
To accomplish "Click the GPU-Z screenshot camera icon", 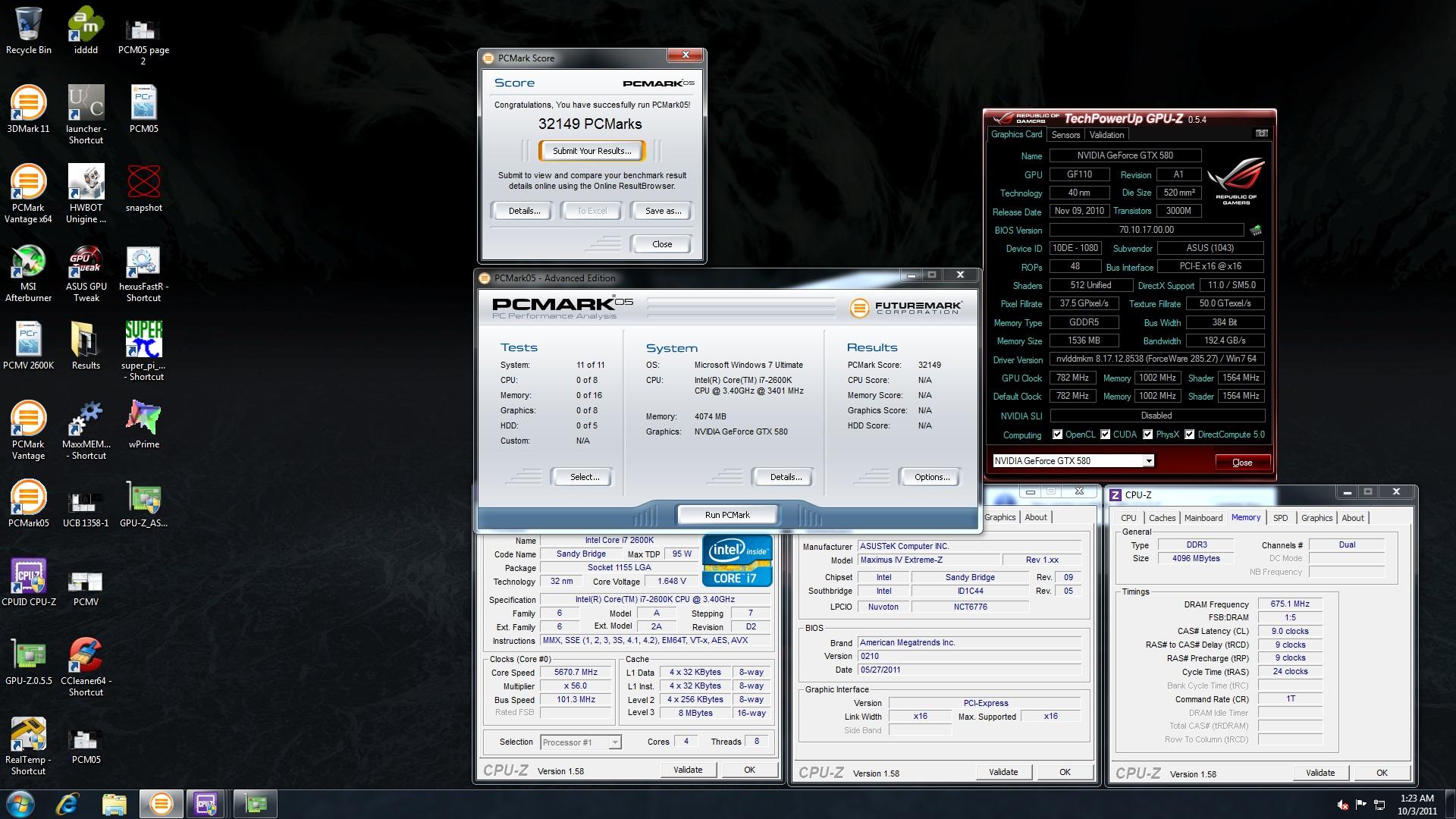I will pos(1261,133).
